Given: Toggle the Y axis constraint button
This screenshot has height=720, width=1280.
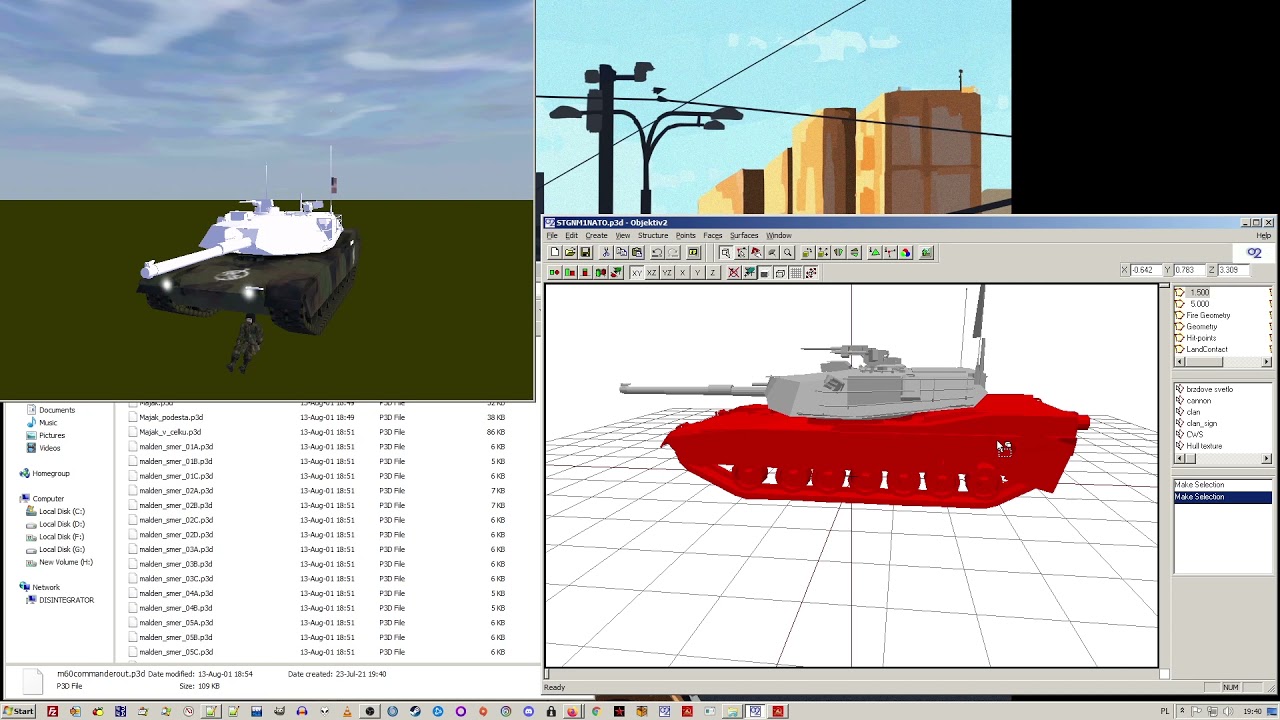Looking at the screenshot, I should click(697, 272).
